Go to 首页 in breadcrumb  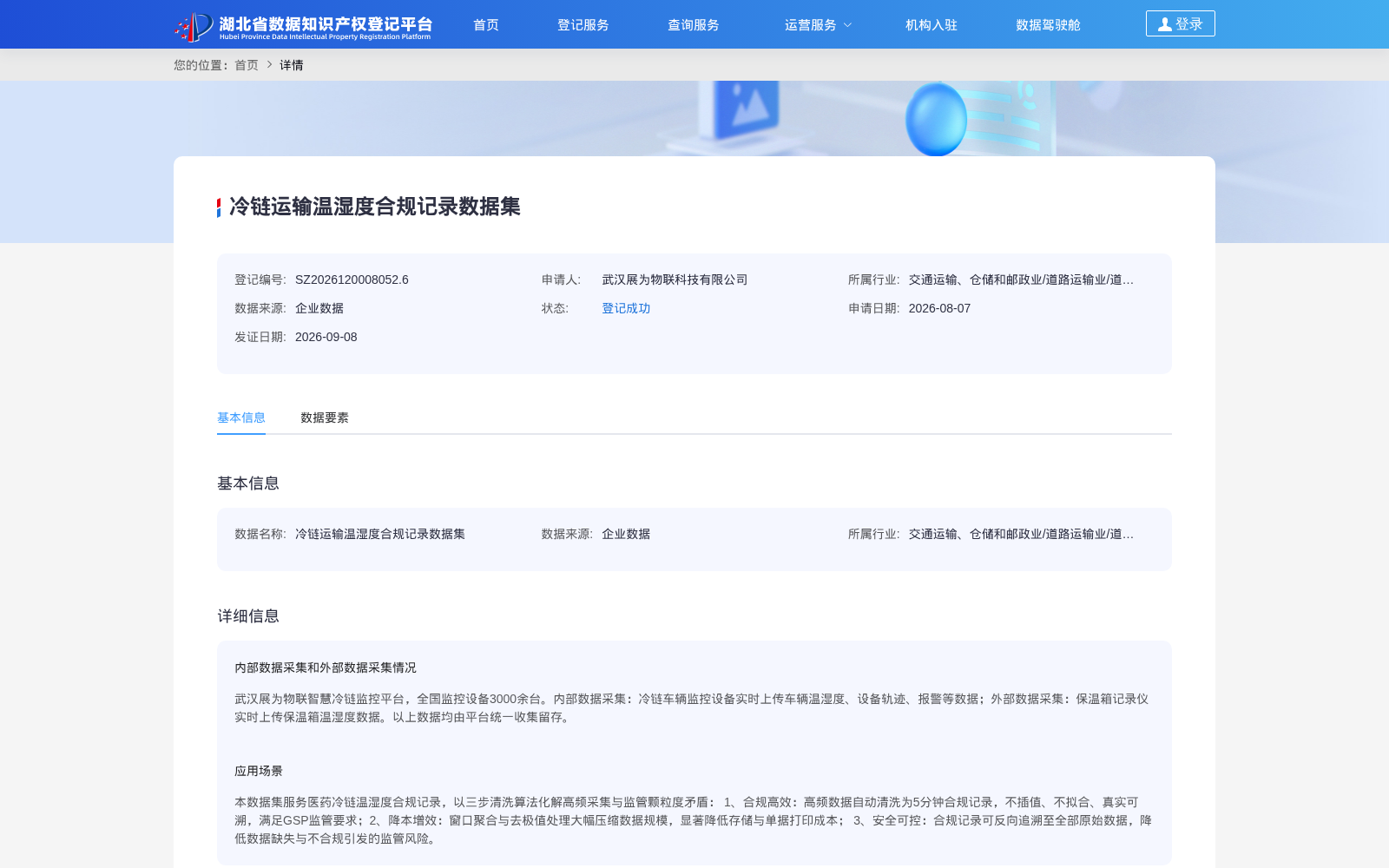[x=247, y=65]
